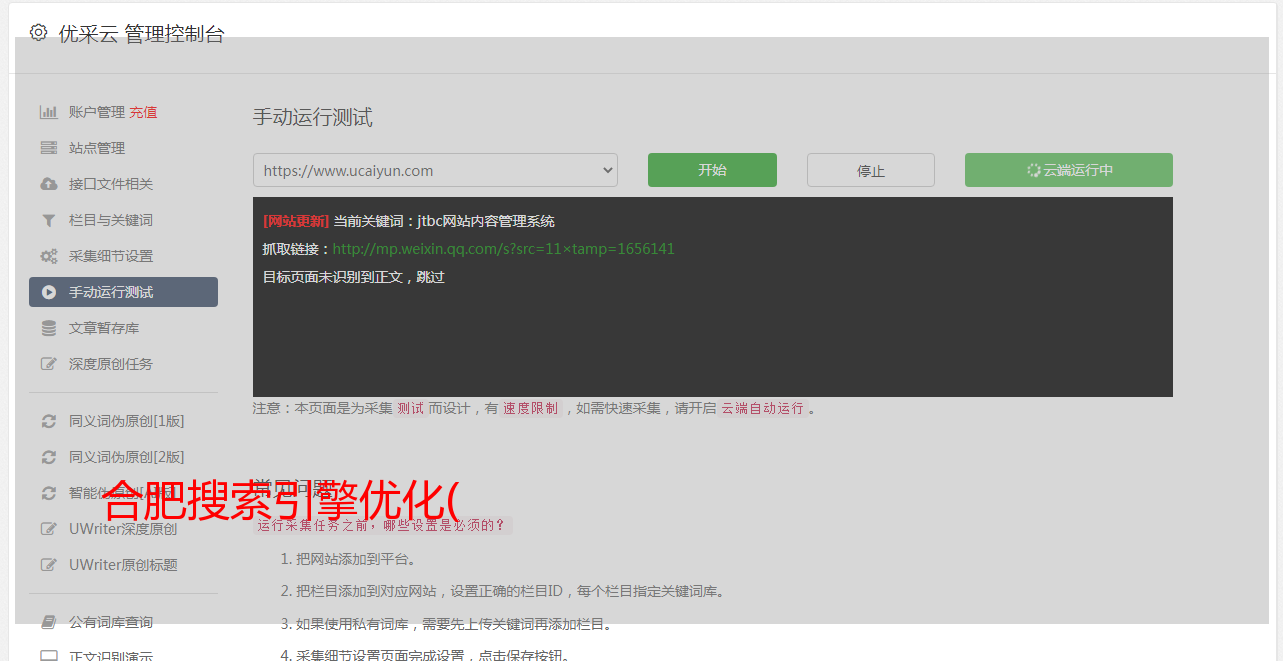The height and width of the screenshot is (661, 1283).
Task: Click the gear icon beside 优采云 管理控制台
Action: (38, 32)
